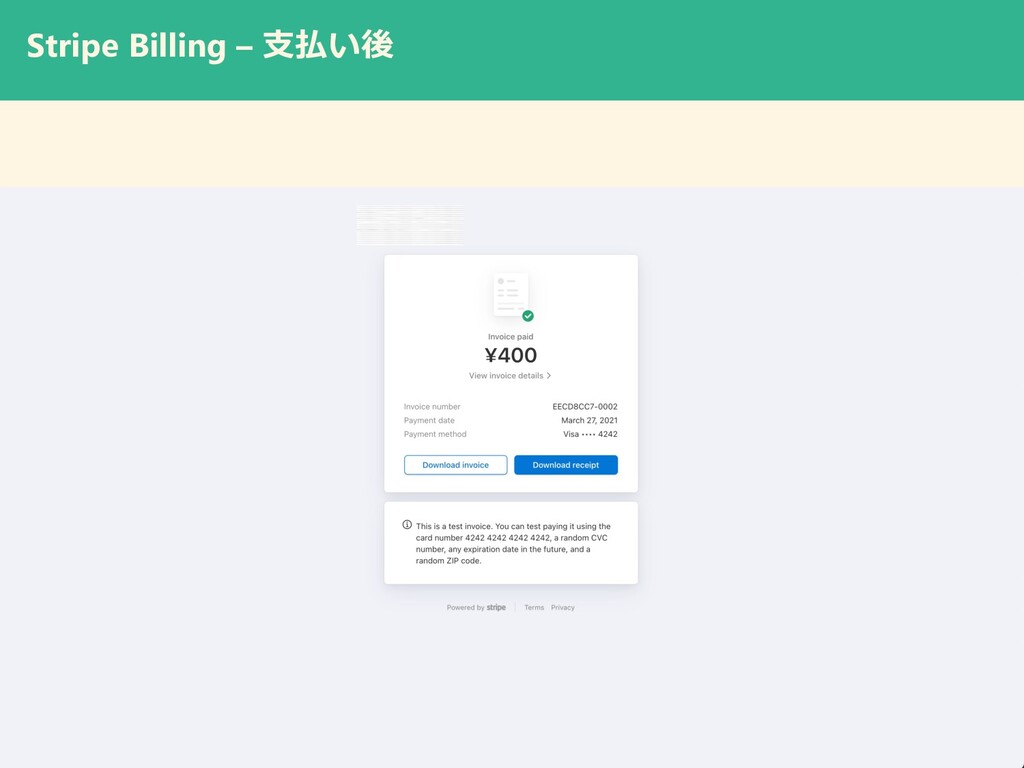This screenshot has width=1024, height=768.
Task: Click the Invoice paid status label
Action: tap(511, 337)
